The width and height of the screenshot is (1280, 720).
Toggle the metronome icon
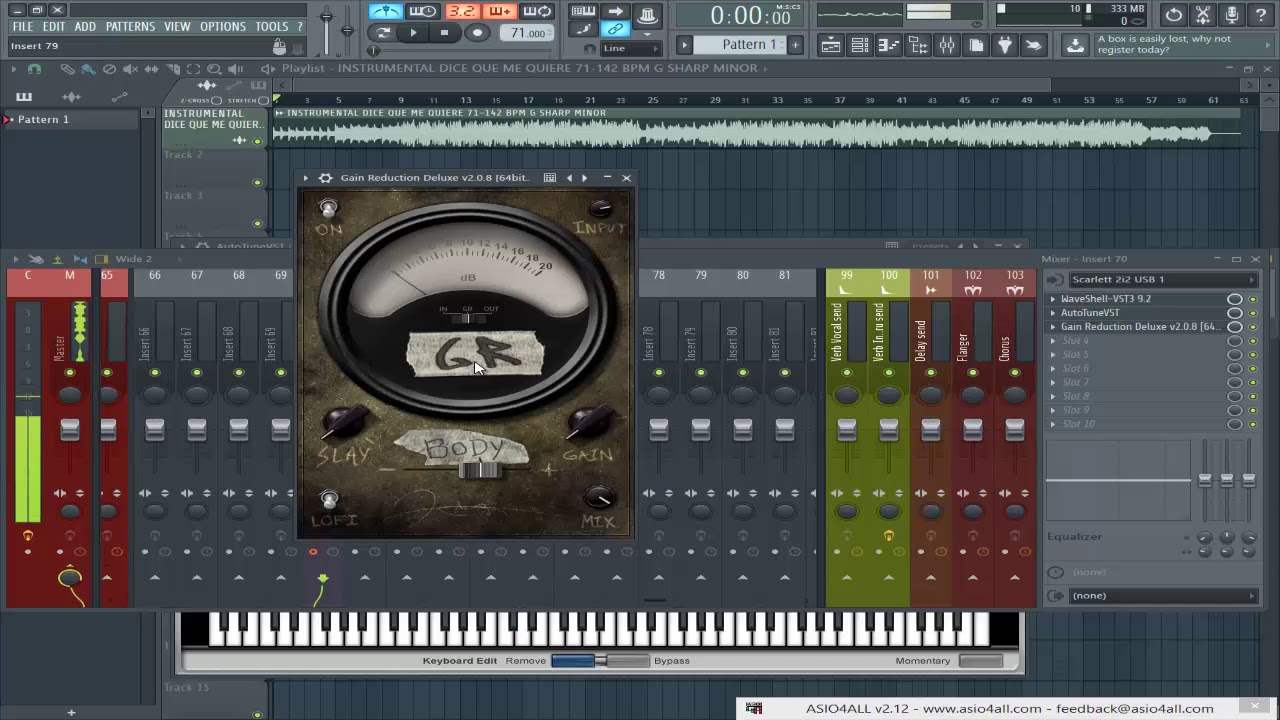(x=385, y=12)
